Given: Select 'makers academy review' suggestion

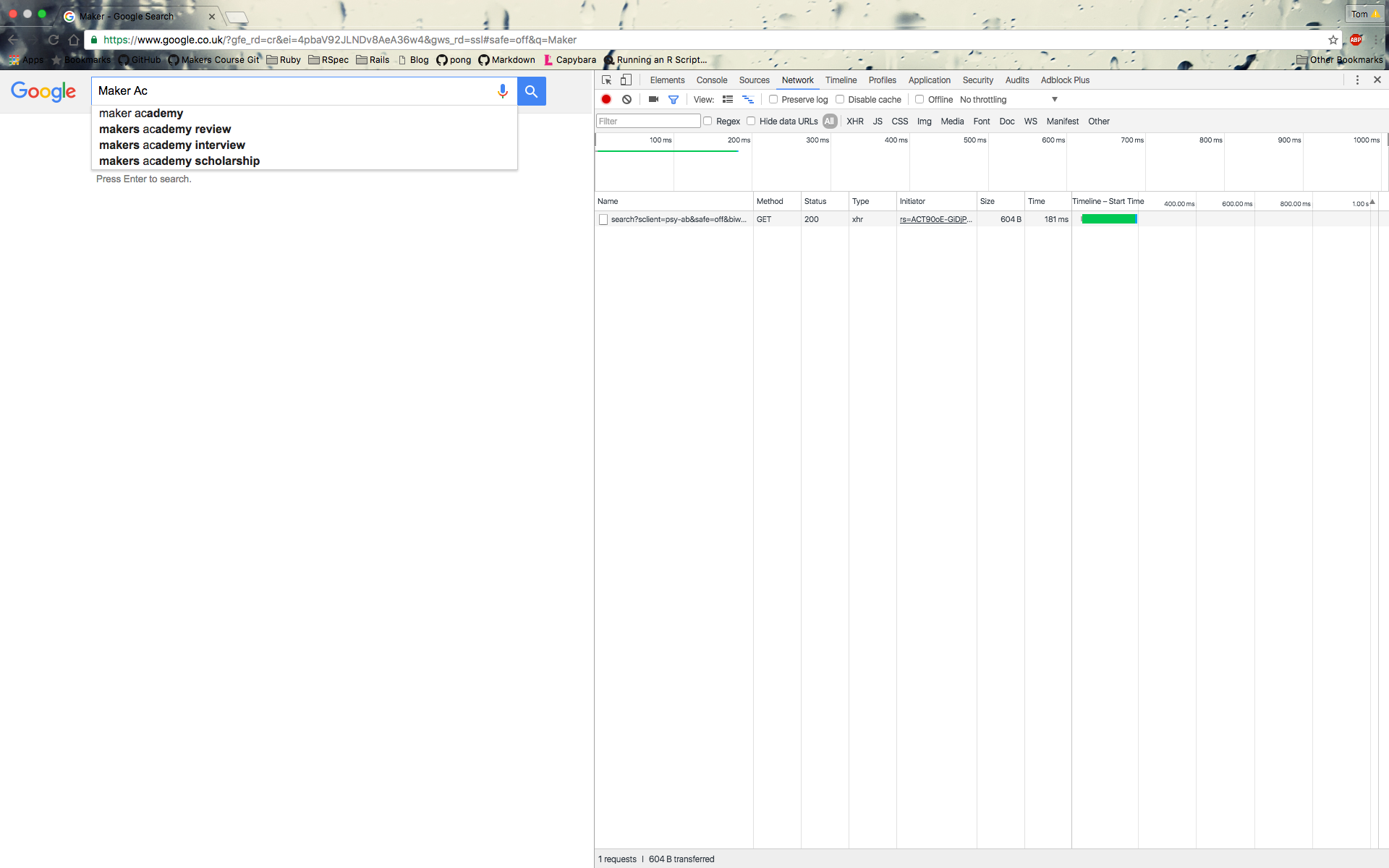Looking at the screenshot, I should pos(304,129).
